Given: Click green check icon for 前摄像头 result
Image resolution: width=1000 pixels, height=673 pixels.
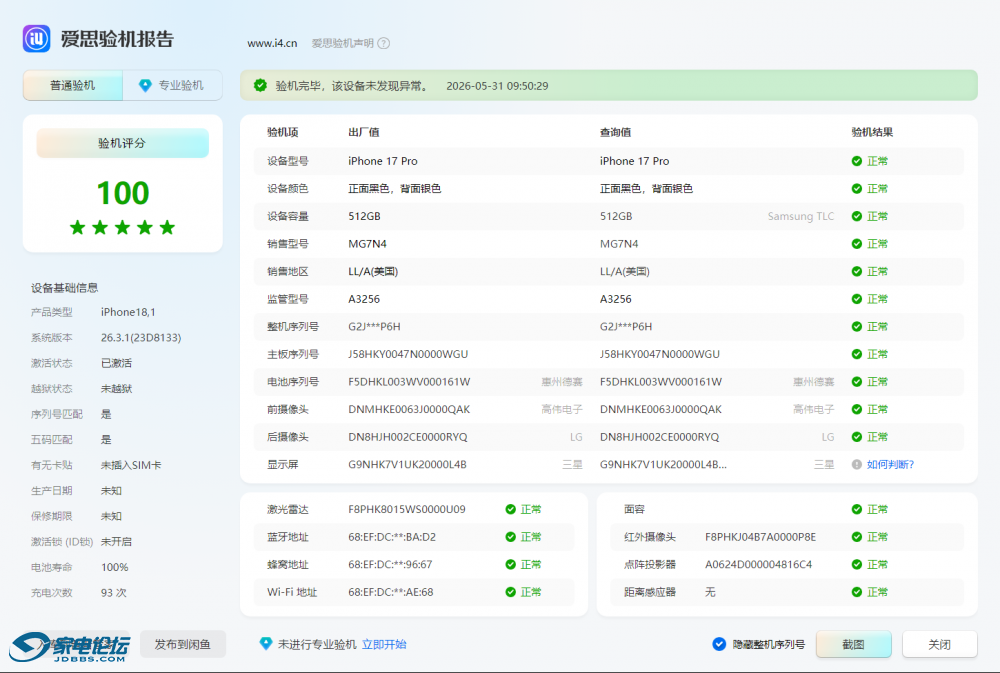Looking at the screenshot, I should point(857,410).
